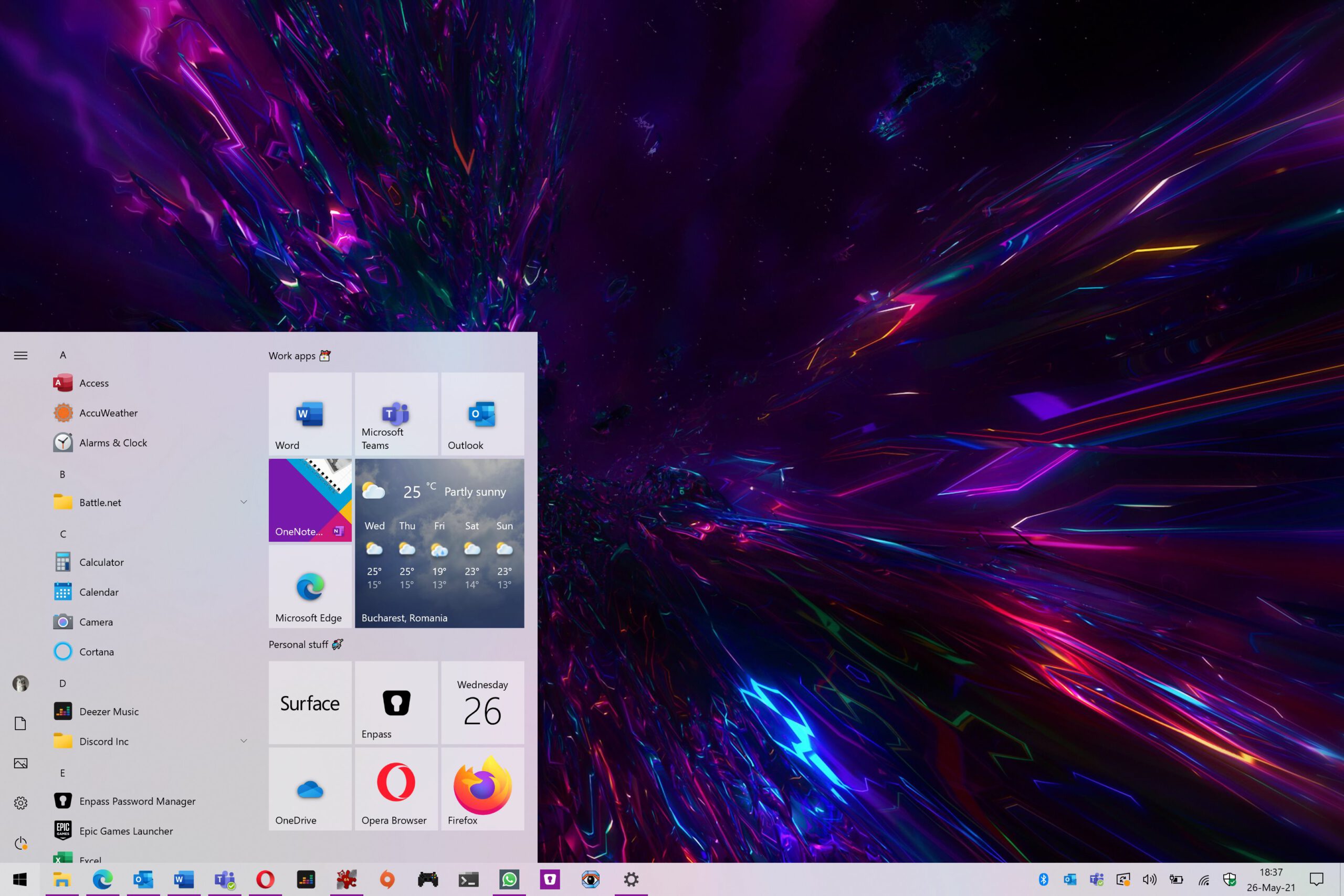Open the OneDrive tile
This screenshot has width=1344, height=896.
pyautogui.click(x=310, y=788)
